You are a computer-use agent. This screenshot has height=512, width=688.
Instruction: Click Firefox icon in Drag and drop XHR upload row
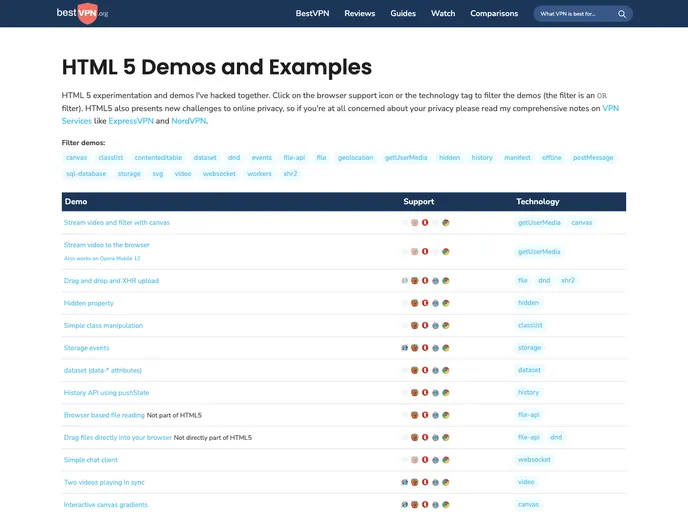415,281
